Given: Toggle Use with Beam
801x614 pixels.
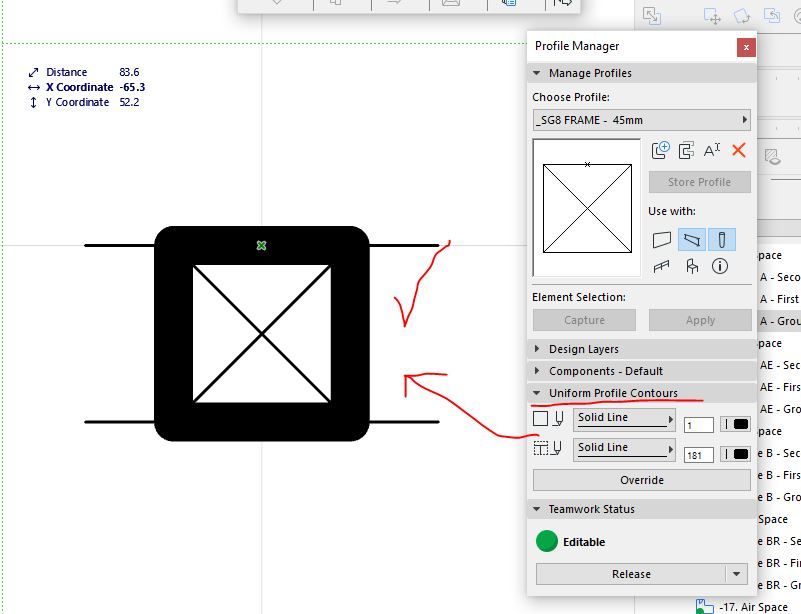Looking at the screenshot, I should coord(692,240).
